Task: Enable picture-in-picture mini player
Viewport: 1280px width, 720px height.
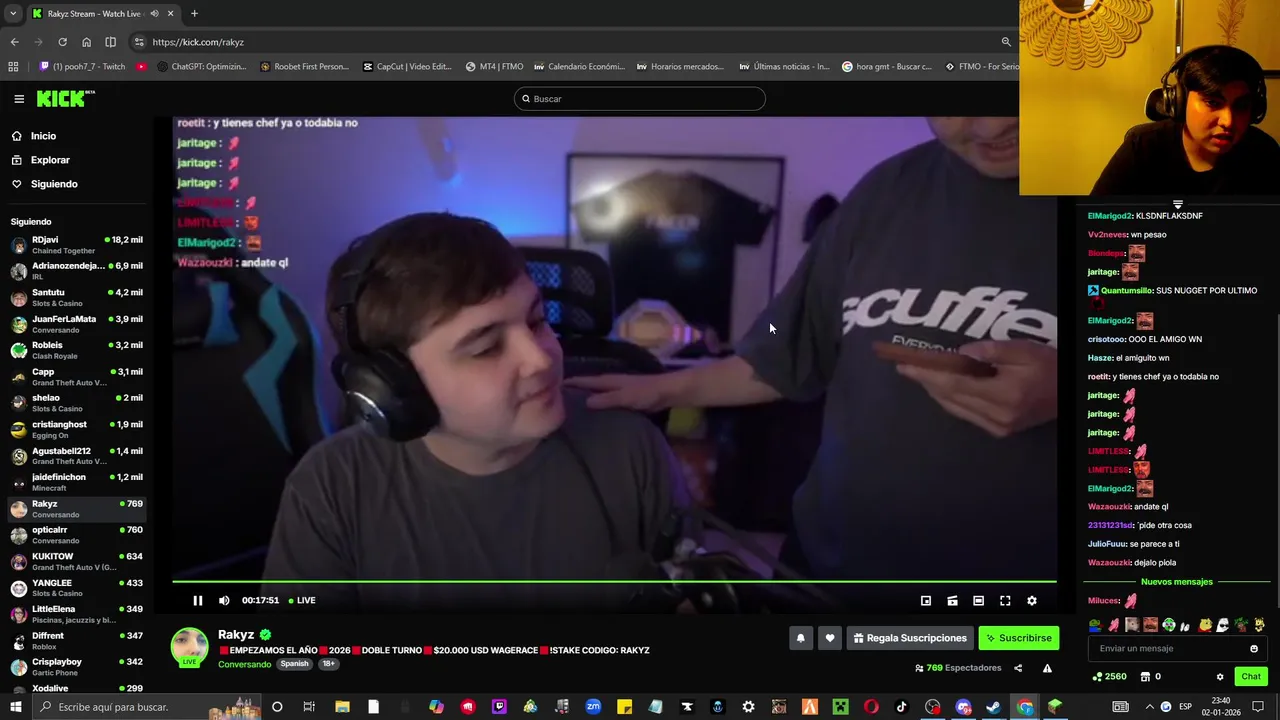Action: pos(926,600)
